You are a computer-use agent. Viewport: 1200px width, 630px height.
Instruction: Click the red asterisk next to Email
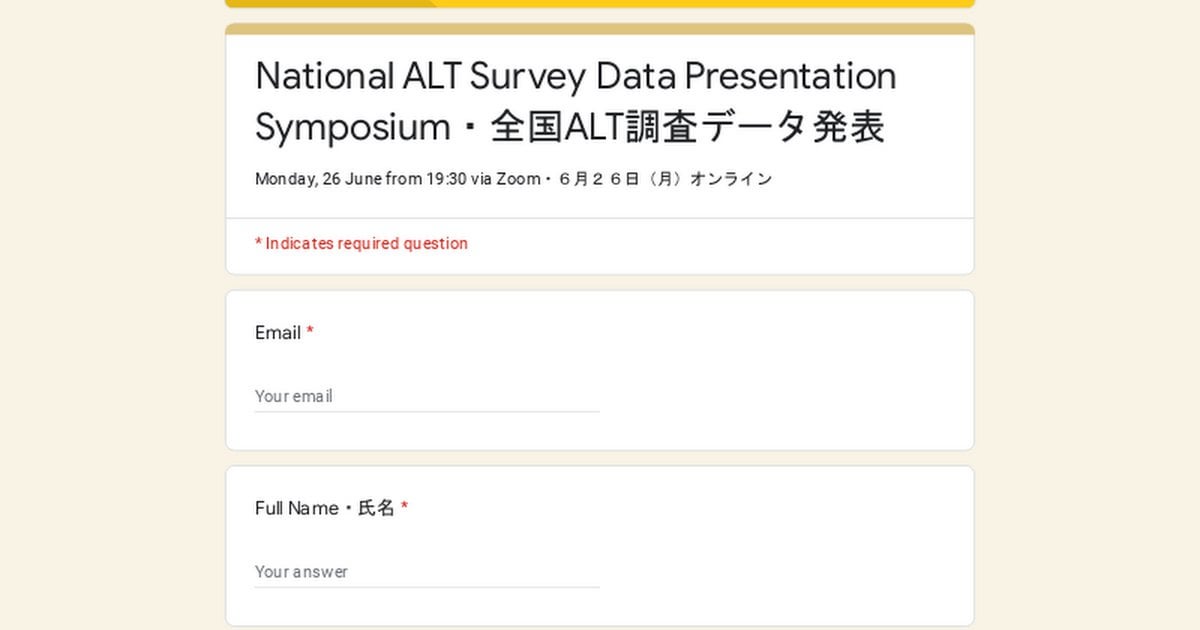[310, 332]
